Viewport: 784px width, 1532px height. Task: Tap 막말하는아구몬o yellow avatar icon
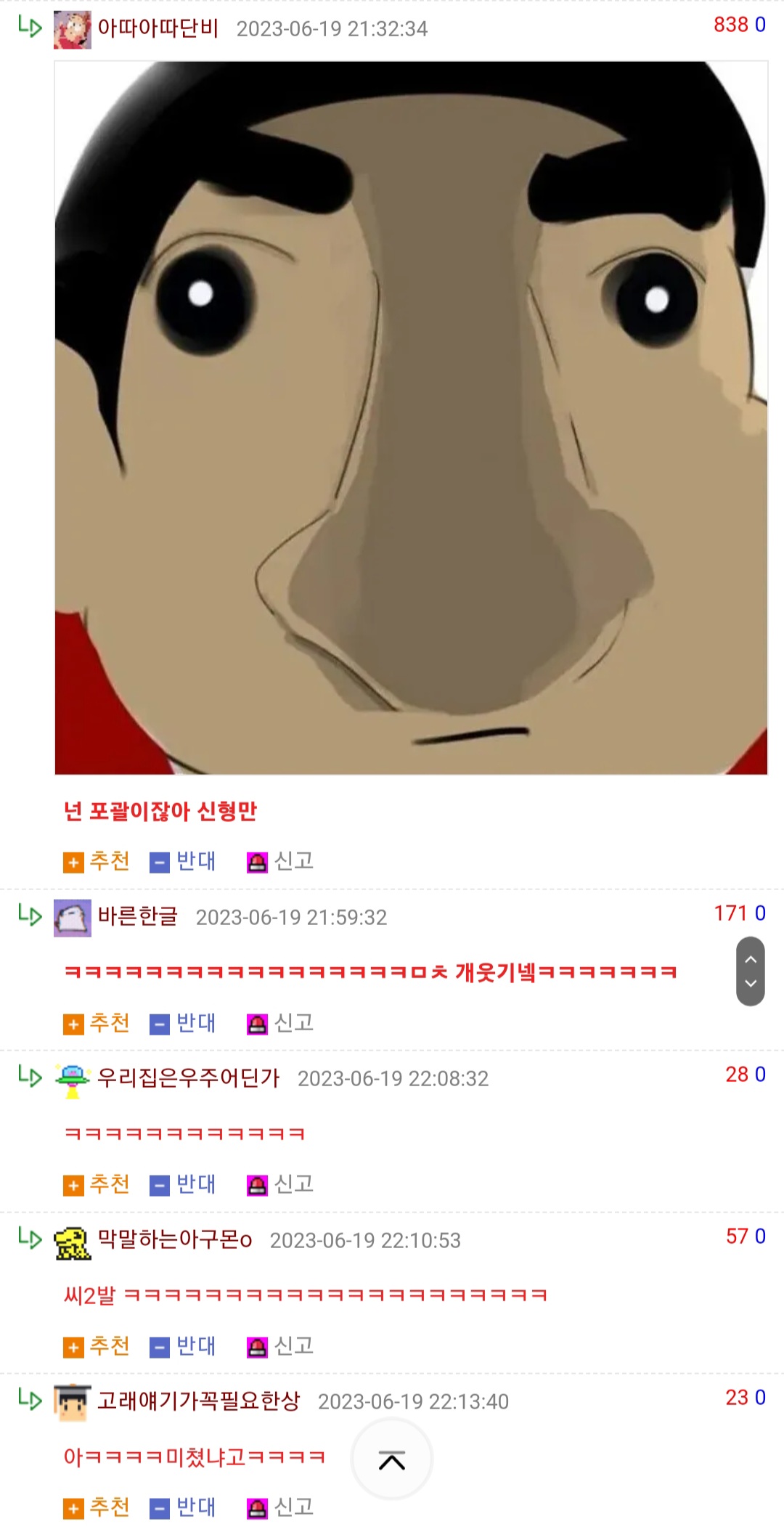click(73, 1242)
